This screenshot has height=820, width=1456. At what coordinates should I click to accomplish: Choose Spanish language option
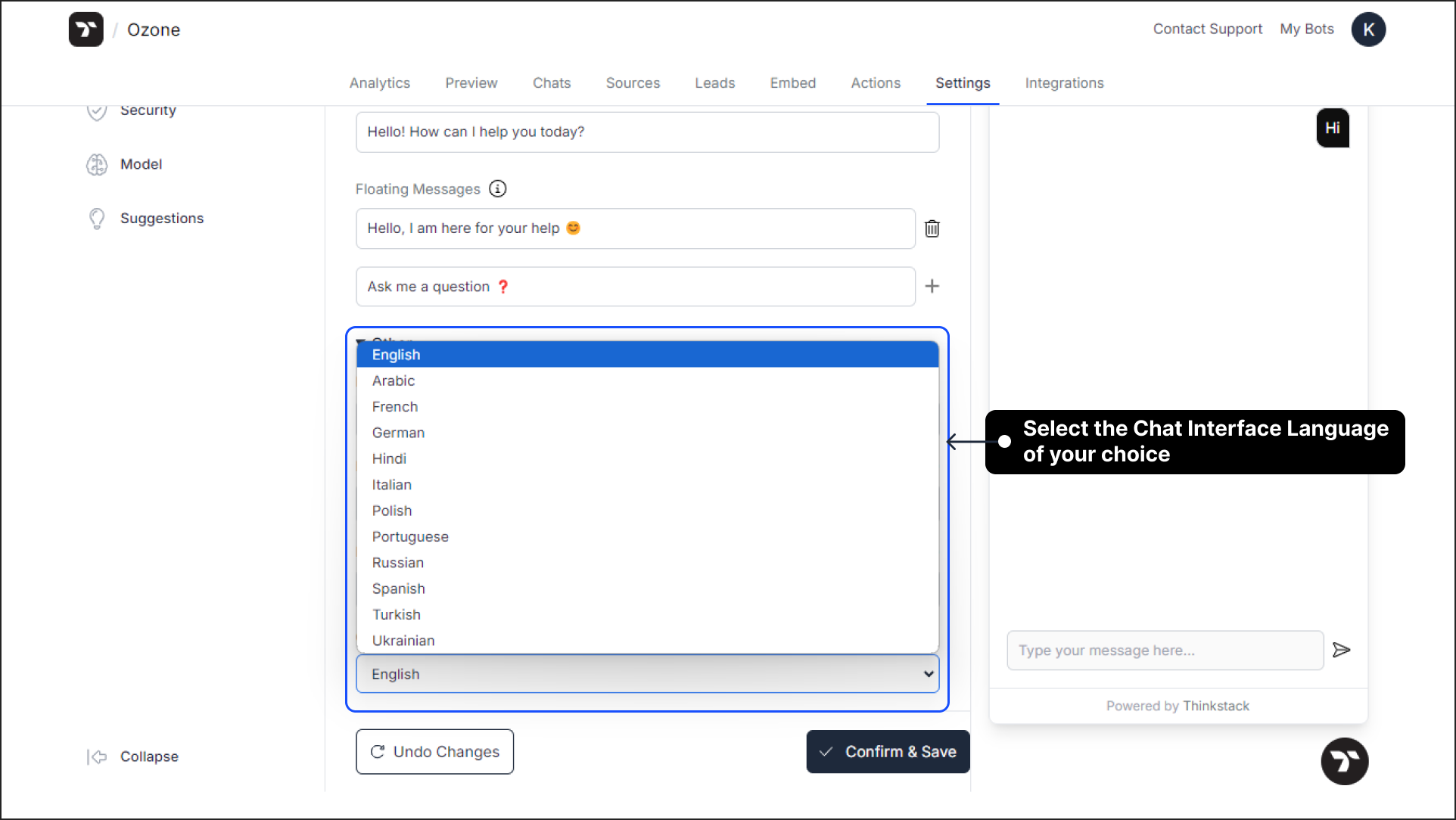point(648,589)
